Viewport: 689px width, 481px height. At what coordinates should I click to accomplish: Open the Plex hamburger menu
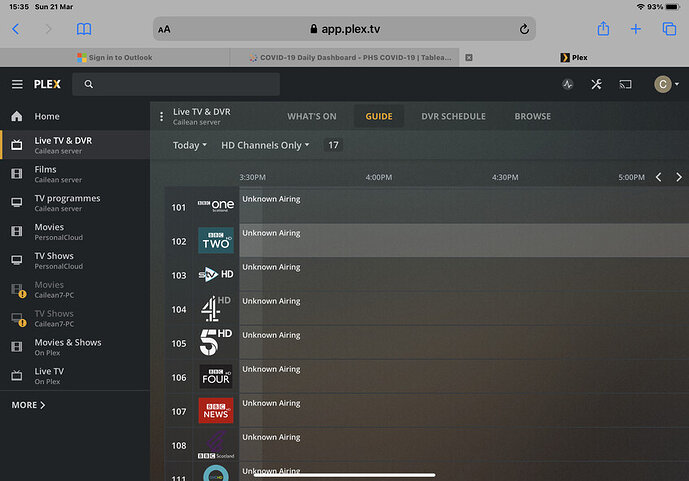coord(17,84)
